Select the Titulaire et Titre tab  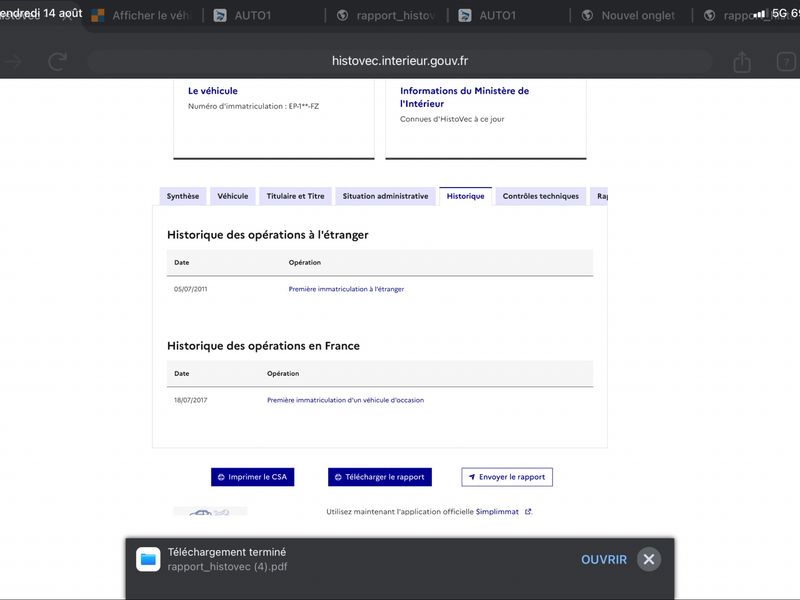pos(295,196)
